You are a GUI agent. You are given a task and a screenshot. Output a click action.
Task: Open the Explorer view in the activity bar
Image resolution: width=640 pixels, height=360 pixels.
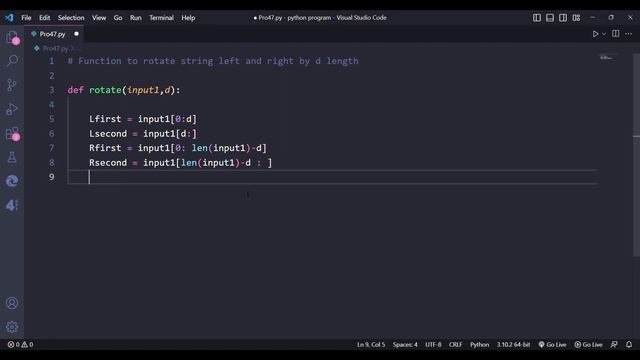click(12, 38)
